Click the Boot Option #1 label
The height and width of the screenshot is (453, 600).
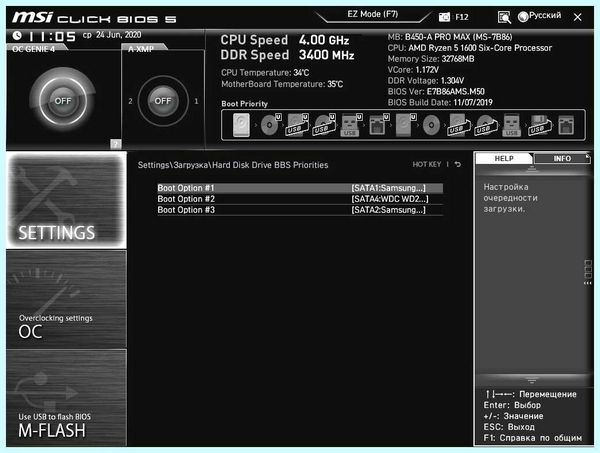click(x=186, y=188)
